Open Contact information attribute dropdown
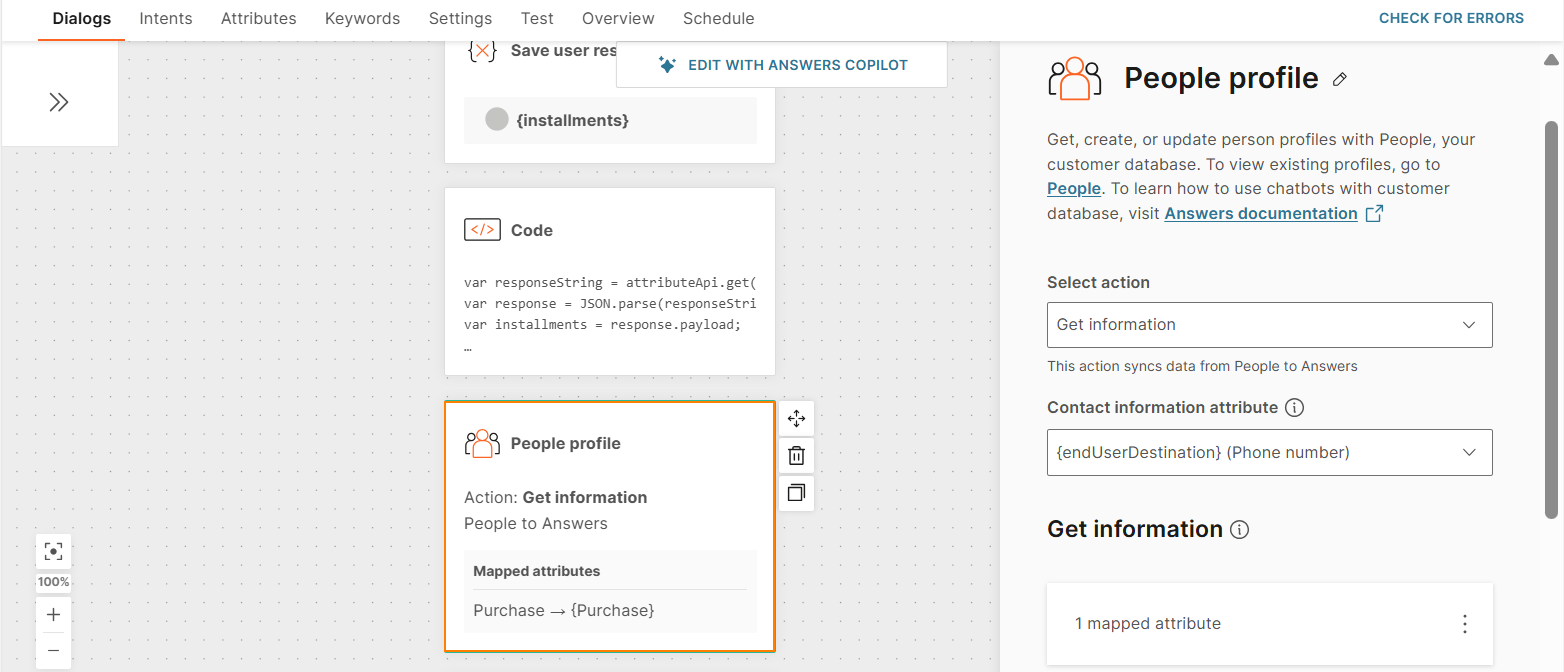This screenshot has width=1564, height=672. coord(1270,453)
